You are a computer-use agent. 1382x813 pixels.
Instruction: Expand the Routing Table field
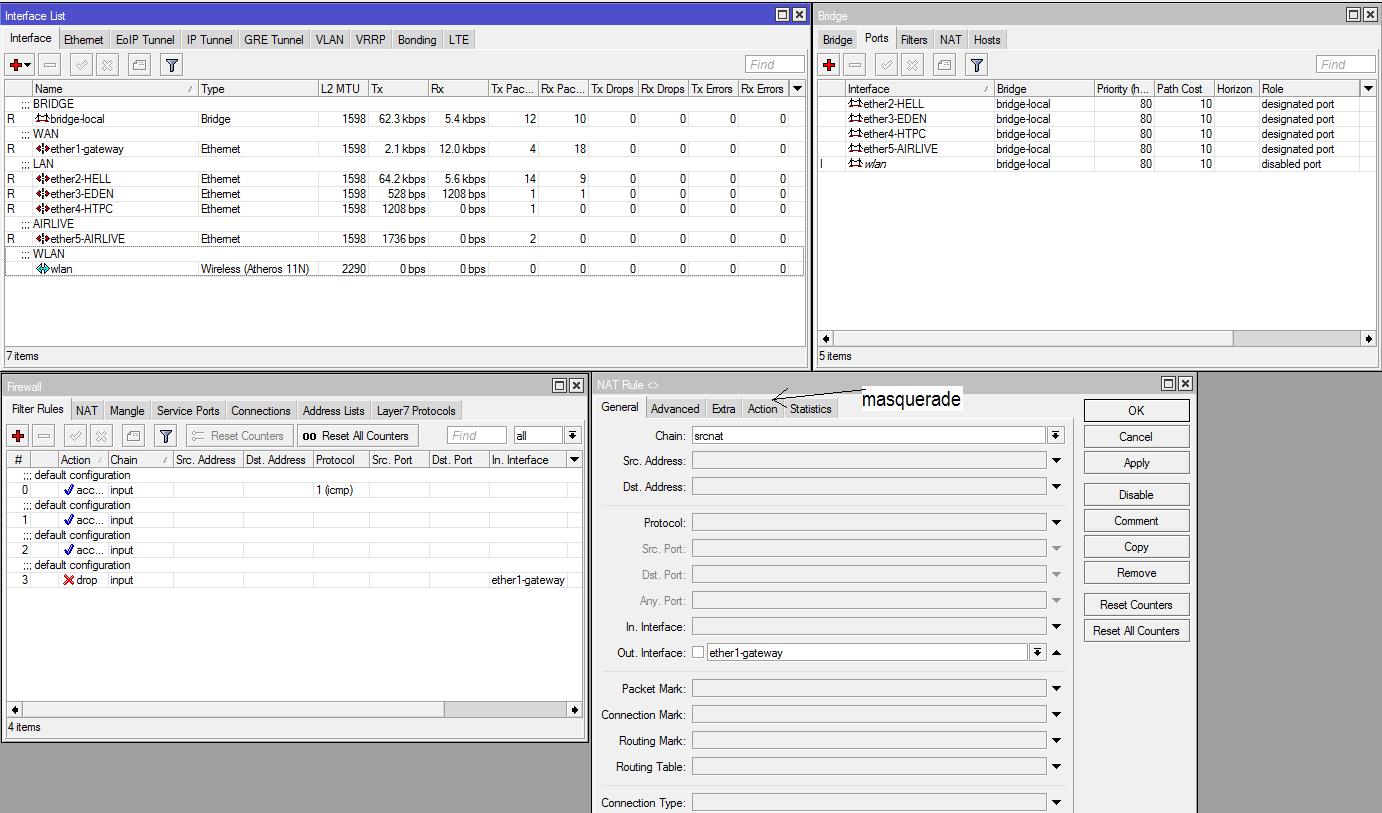tap(1056, 767)
